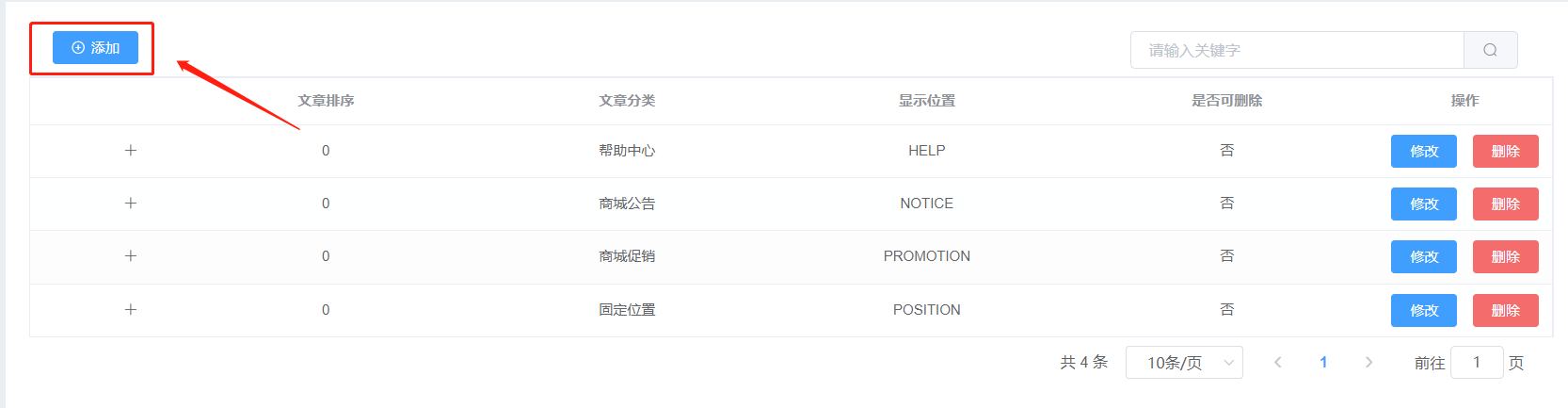This screenshot has height=408, width=1568.
Task: Click the search magnifier icon
Action: [1490, 50]
